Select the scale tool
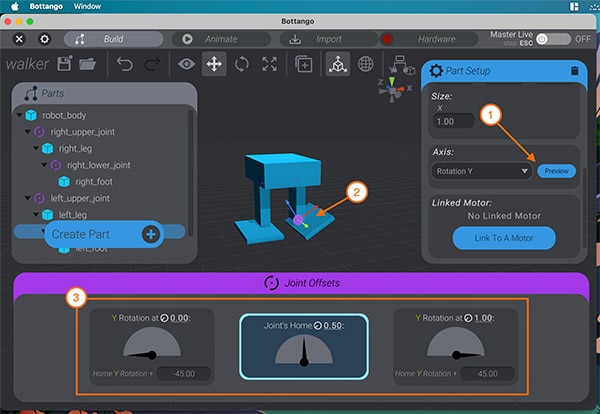Image resolution: width=600 pixels, height=414 pixels. [x=269, y=64]
